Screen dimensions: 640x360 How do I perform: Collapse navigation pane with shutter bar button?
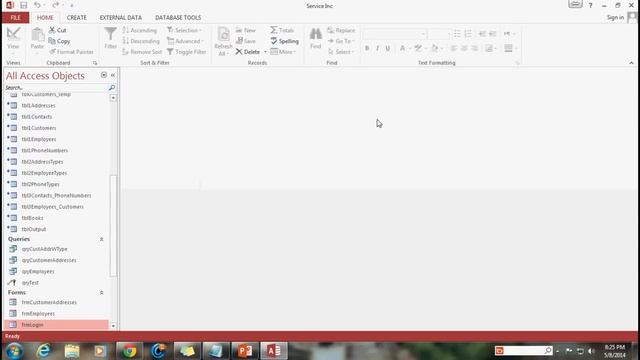[113, 75]
